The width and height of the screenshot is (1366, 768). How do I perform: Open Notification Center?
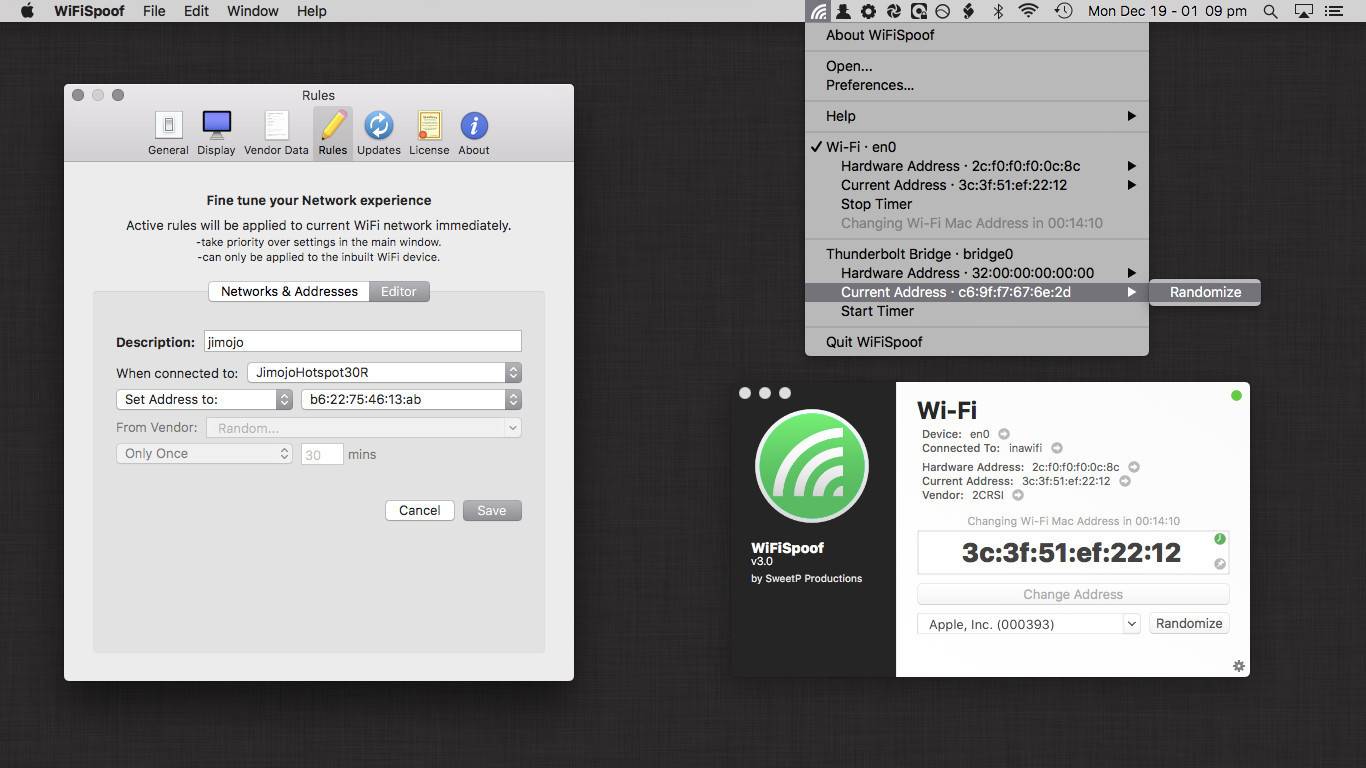pyautogui.click(x=1333, y=11)
